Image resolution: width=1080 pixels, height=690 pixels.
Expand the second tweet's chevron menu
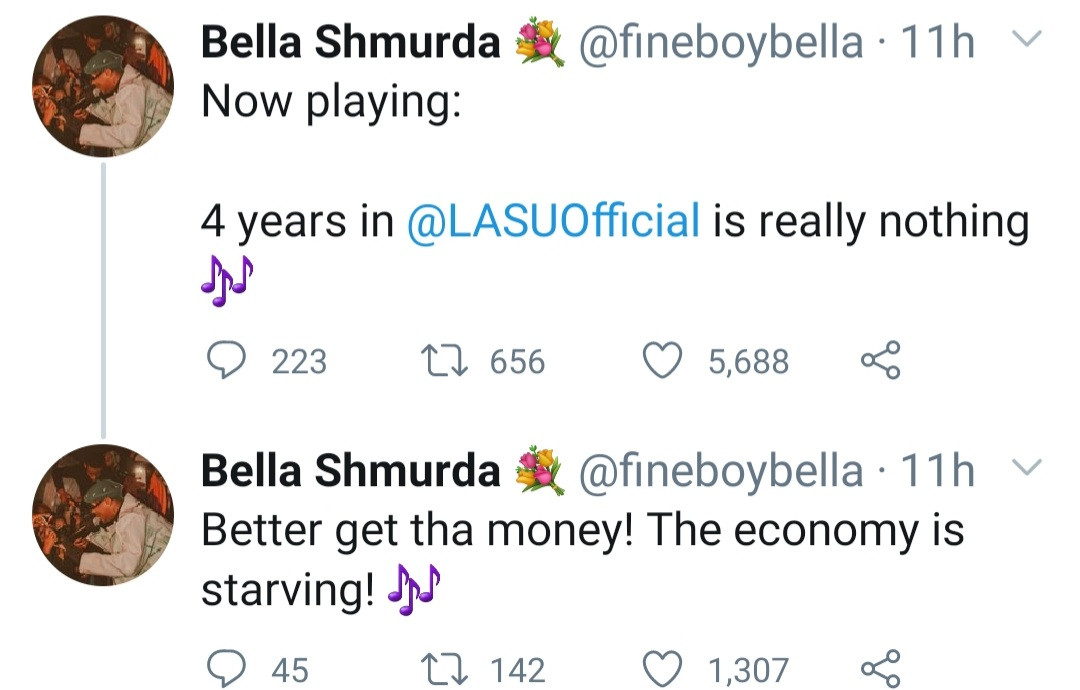coord(1026,467)
